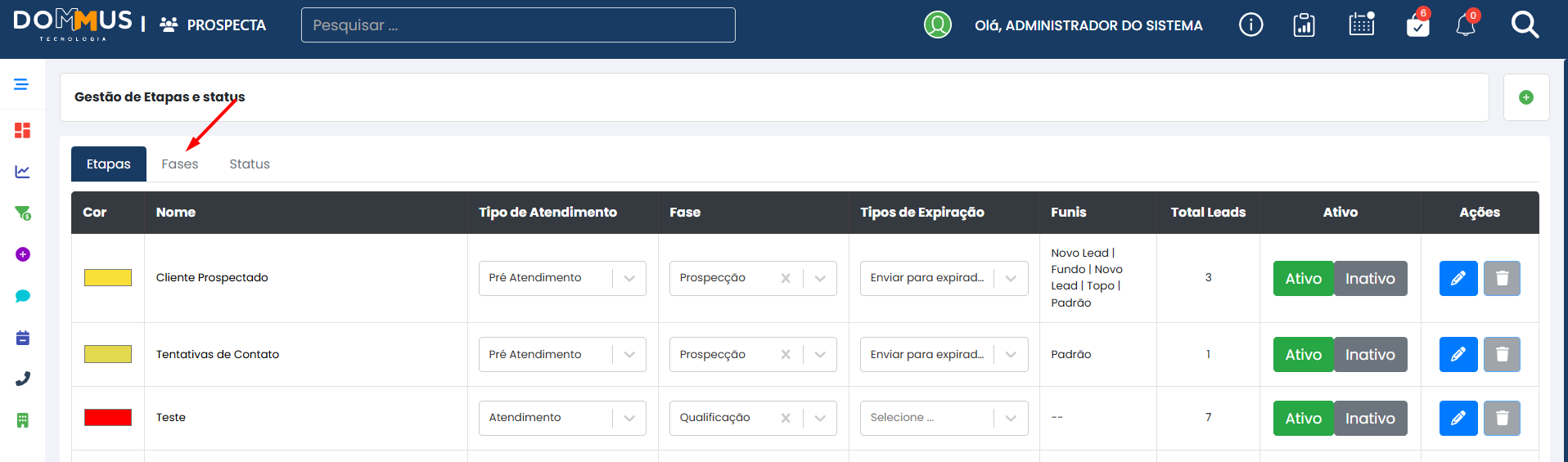The image size is (1568, 462).
Task: Delete the Cliente Prospectado row
Action: [x=1502, y=278]
